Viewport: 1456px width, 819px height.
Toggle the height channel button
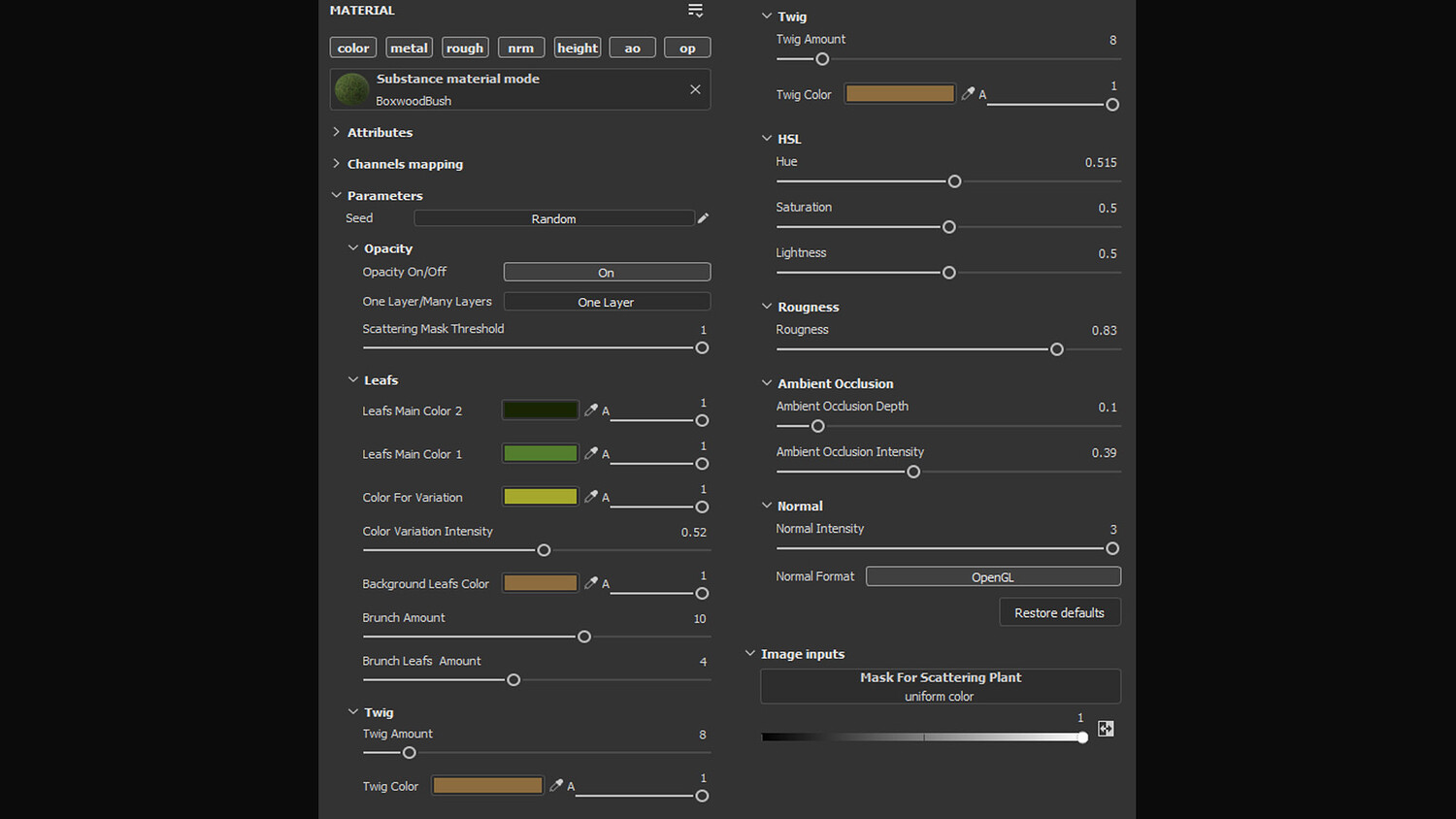point(578,48)
